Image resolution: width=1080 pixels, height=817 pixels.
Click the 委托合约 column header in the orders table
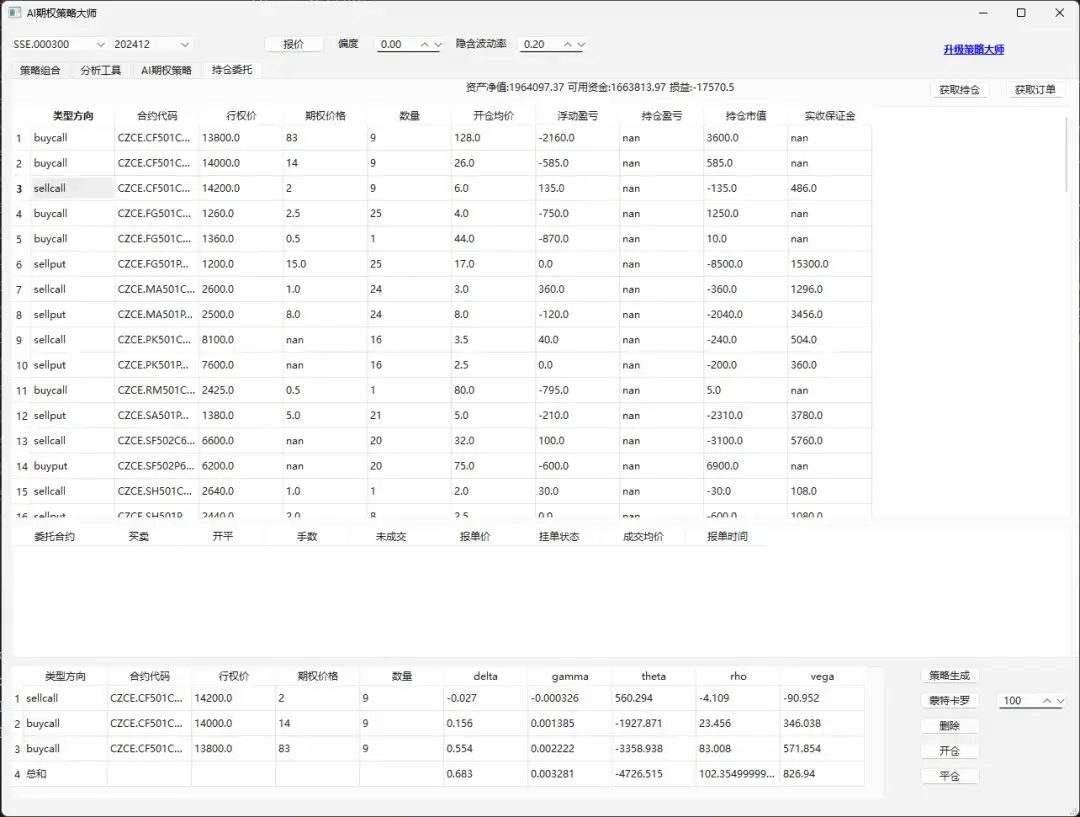pyautogui.click(x=54, y=537)
